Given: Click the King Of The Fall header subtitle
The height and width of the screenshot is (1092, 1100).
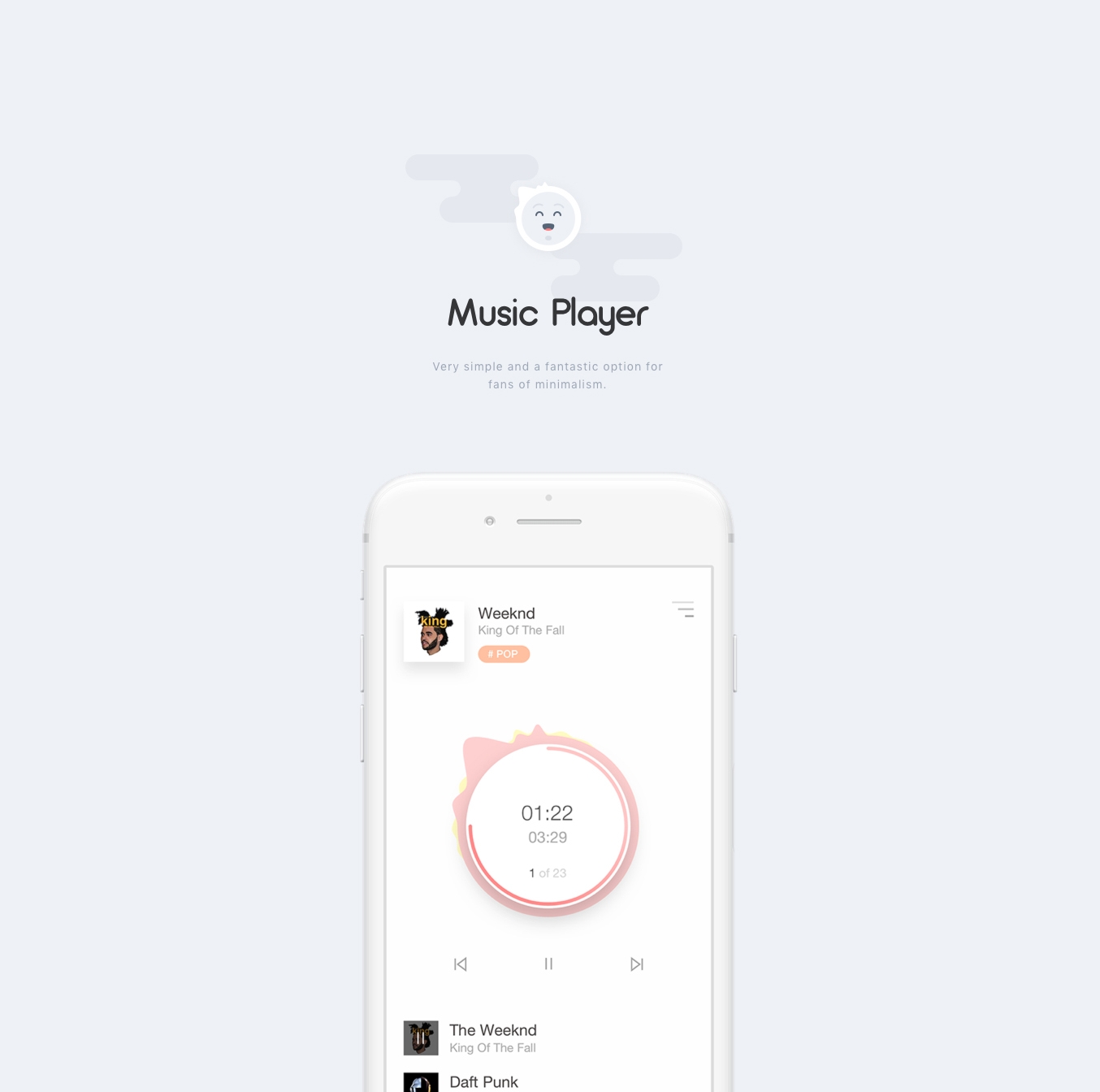Looking at the screenshot, I should (521, 630).
